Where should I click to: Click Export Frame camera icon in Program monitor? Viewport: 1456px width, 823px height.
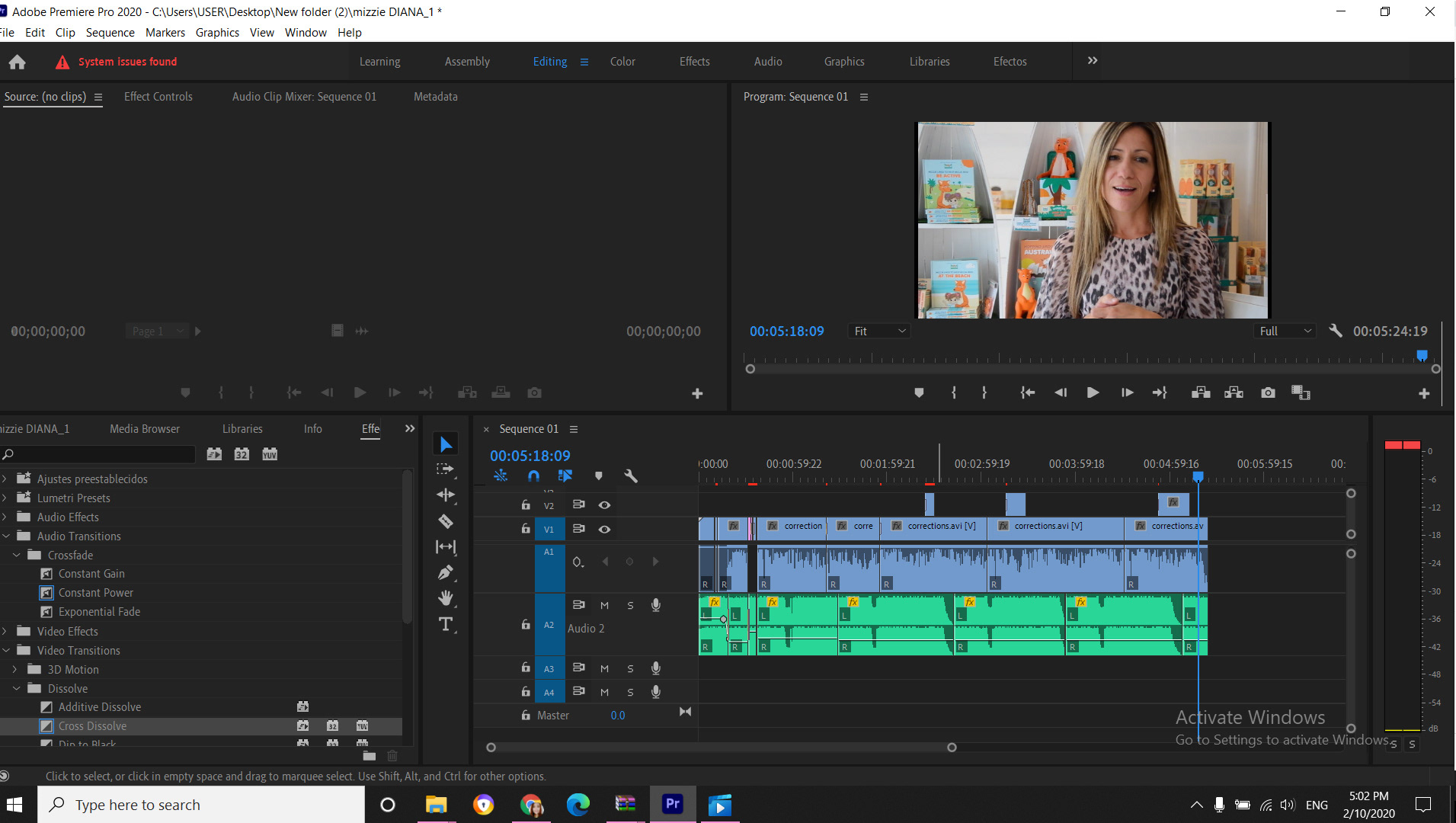pyautogui.click(x=1268, y=392)
